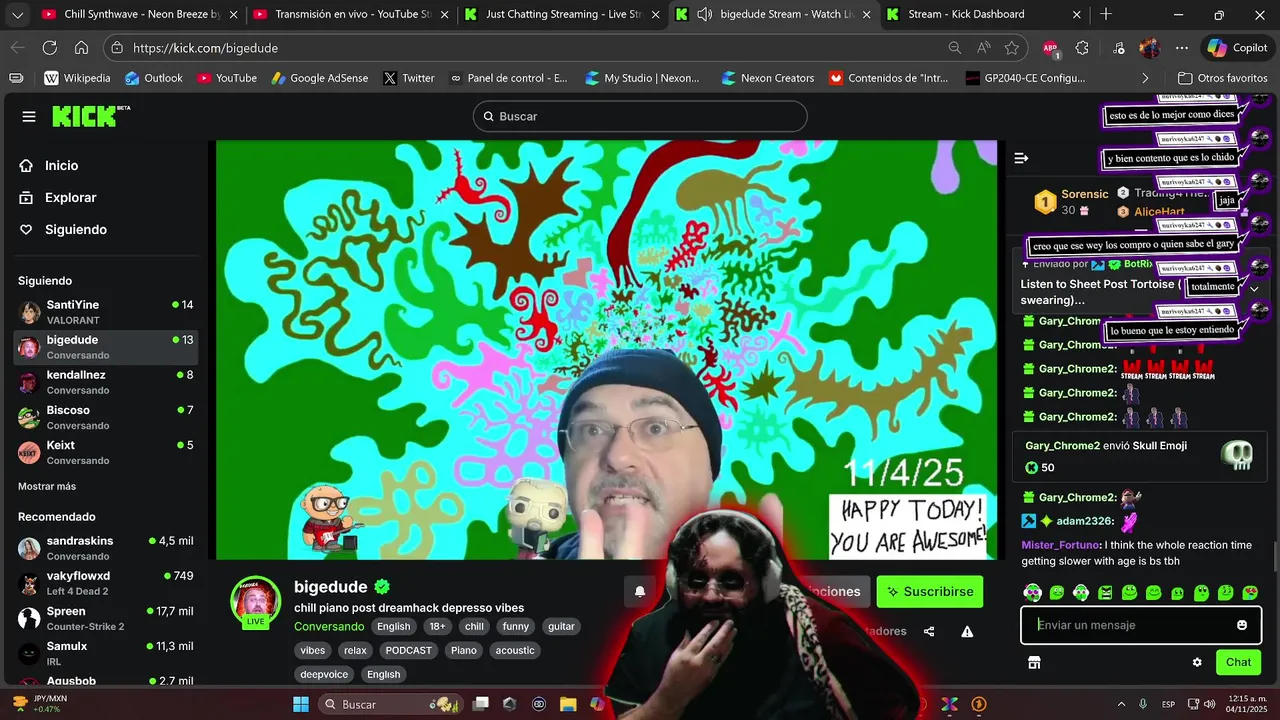Open kendallnez's channel in the sidebar

pos(108,382)
